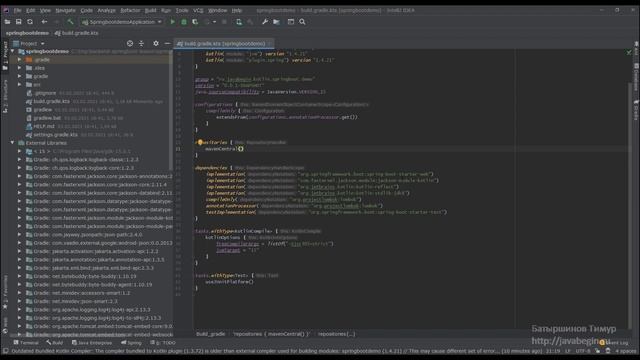Click the Project view selector dropdown
The width and height of the screenshot is (640, 360).
(x=29, y=43)
